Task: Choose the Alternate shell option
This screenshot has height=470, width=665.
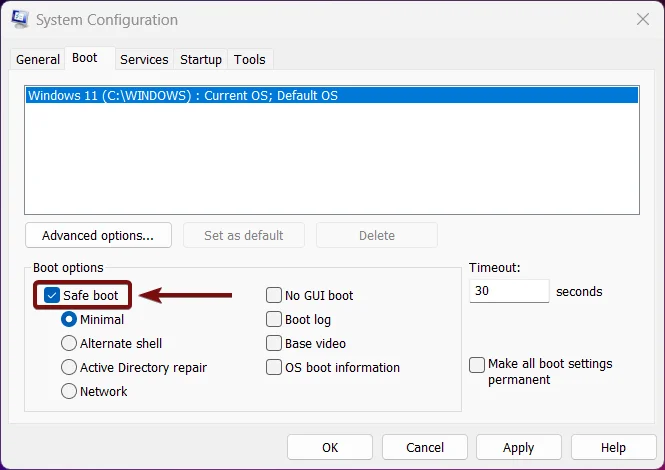Action: pos(69,343)
